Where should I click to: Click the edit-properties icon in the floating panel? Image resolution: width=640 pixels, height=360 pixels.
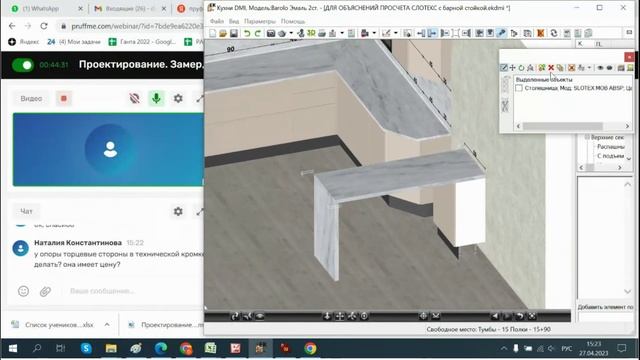[504, 68]
